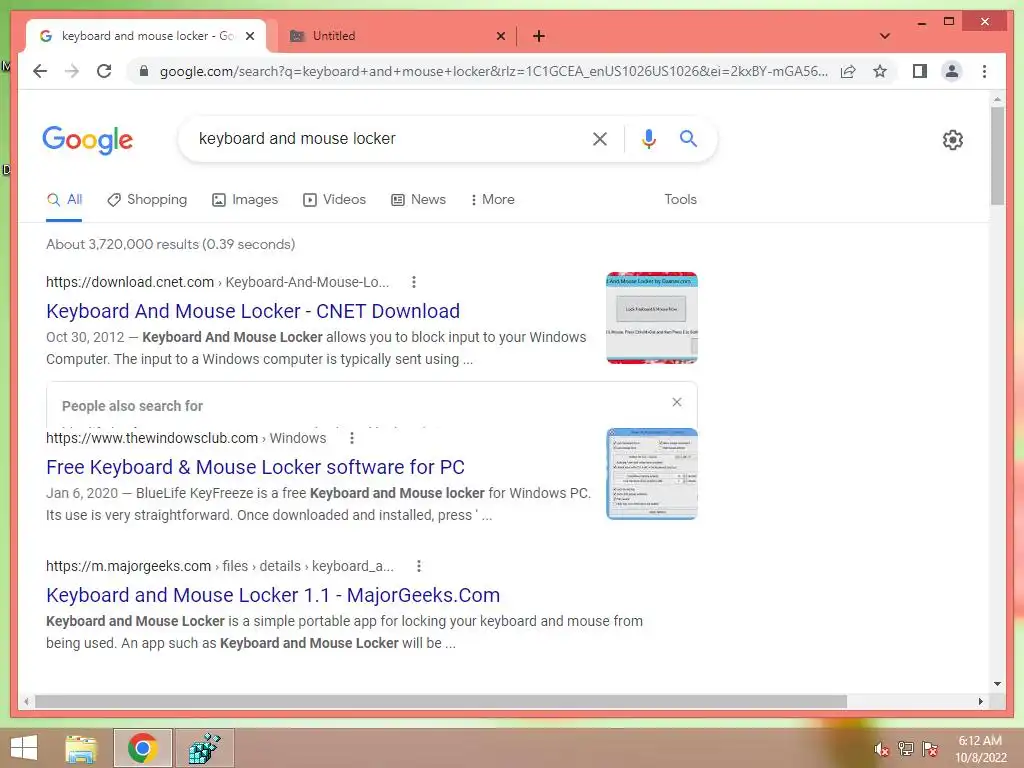
Task: Bookmark this page with the star
Action: pos(880,71)
